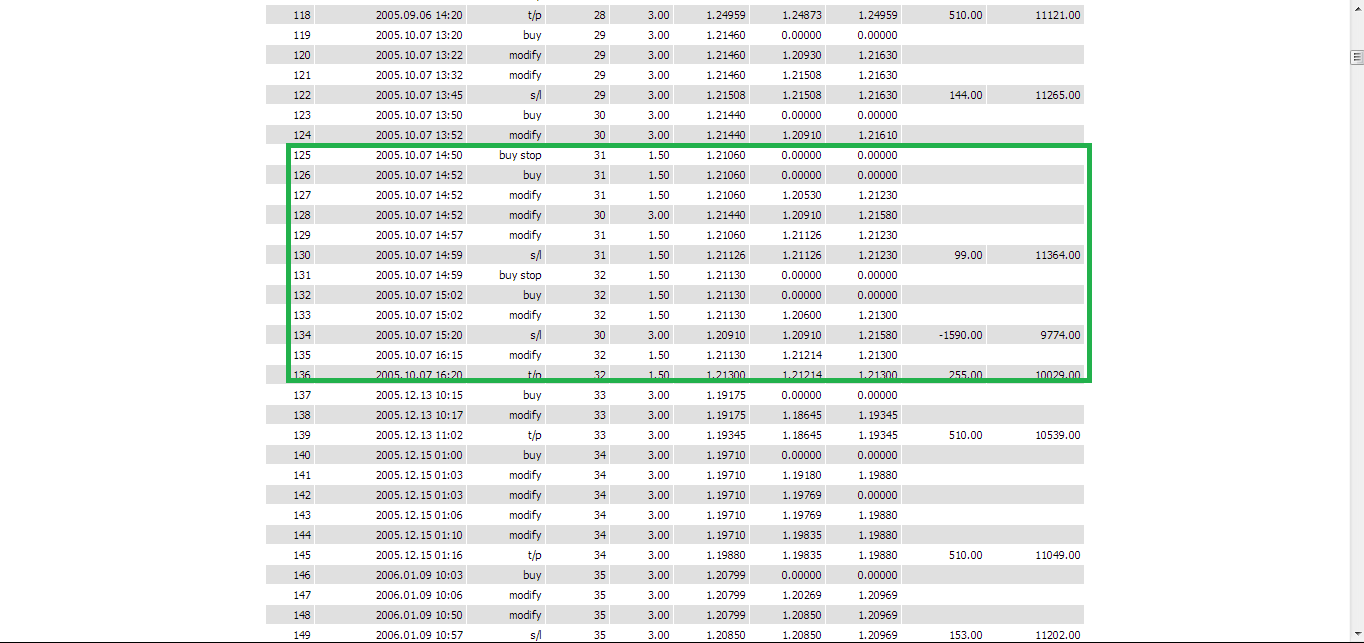Click timestamp 2005.10.07 14:57
Viewport: 1364px width, 643px height.
click(419, 235)
